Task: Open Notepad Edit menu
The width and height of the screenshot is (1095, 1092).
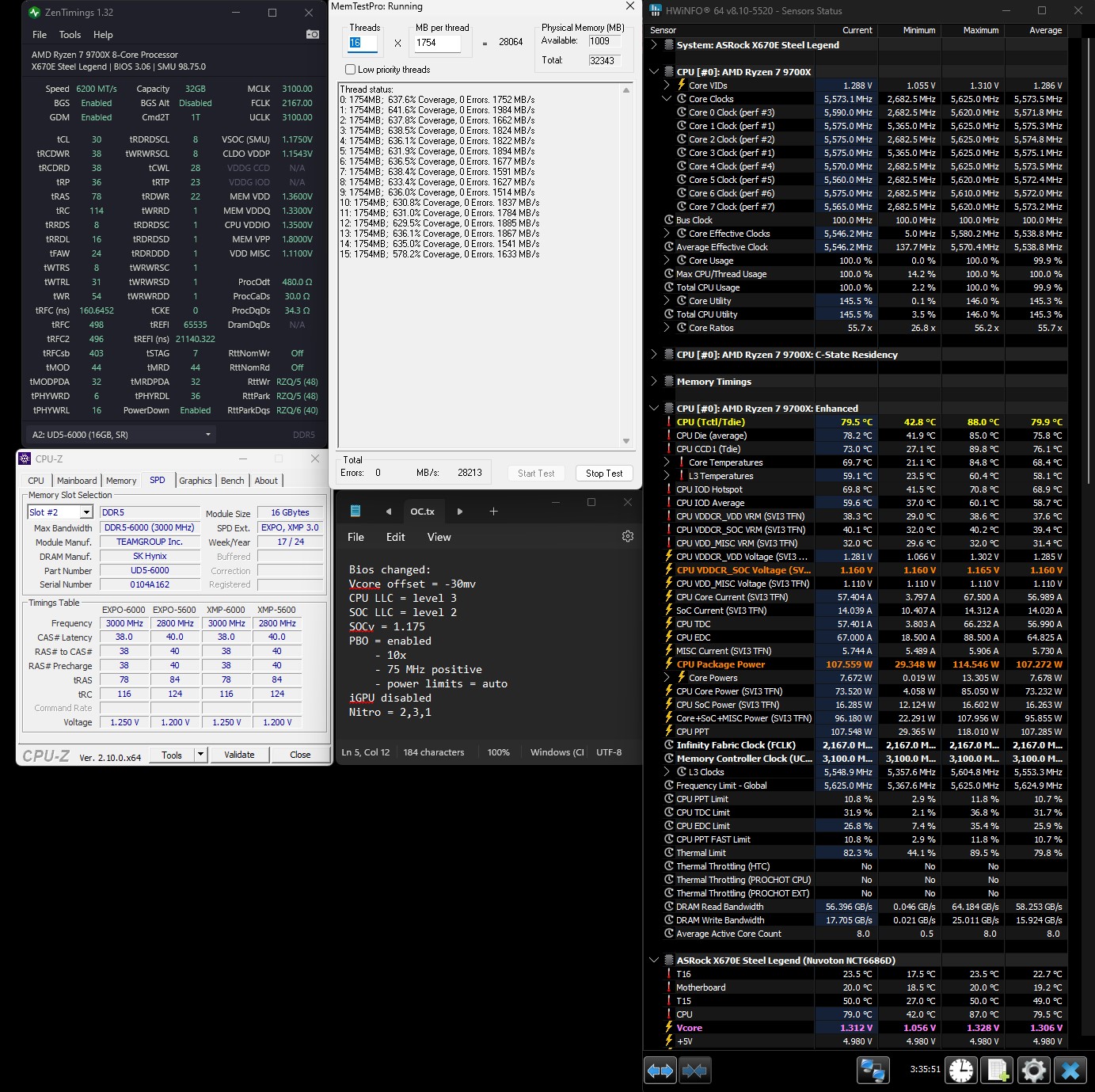Action: tap(395, 537)
